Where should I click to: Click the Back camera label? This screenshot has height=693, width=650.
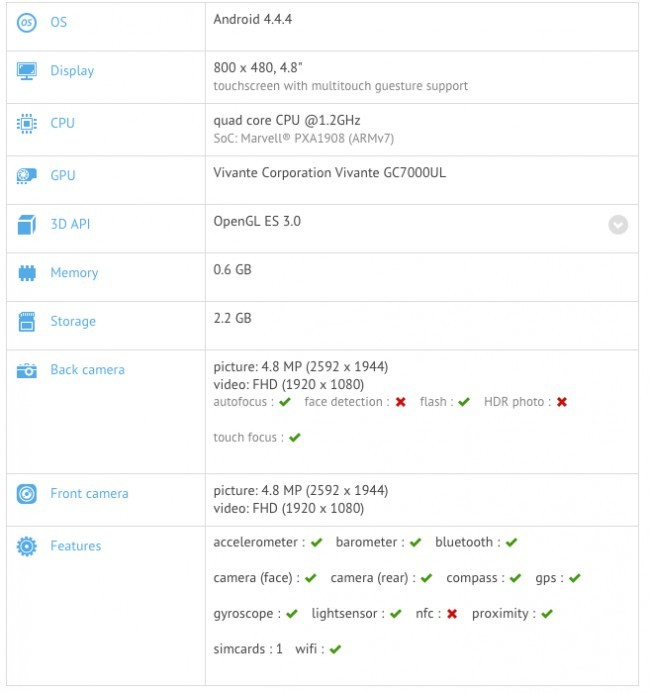[x=88, y=370]
